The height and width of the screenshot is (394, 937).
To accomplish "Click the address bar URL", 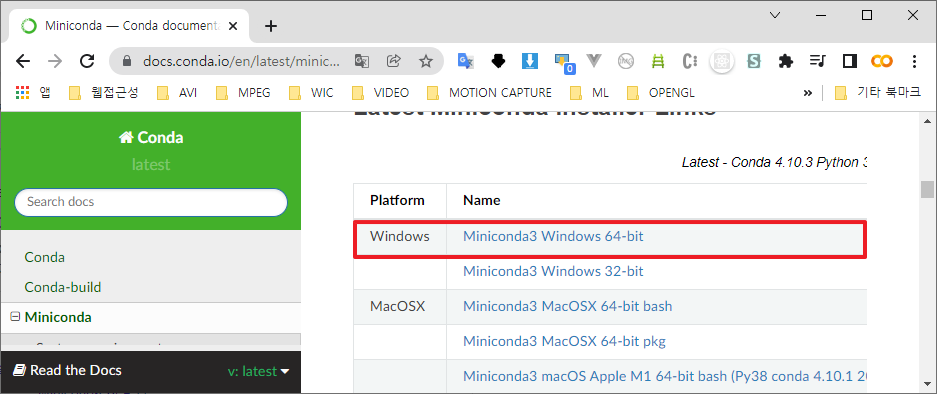I will (241, 61).
